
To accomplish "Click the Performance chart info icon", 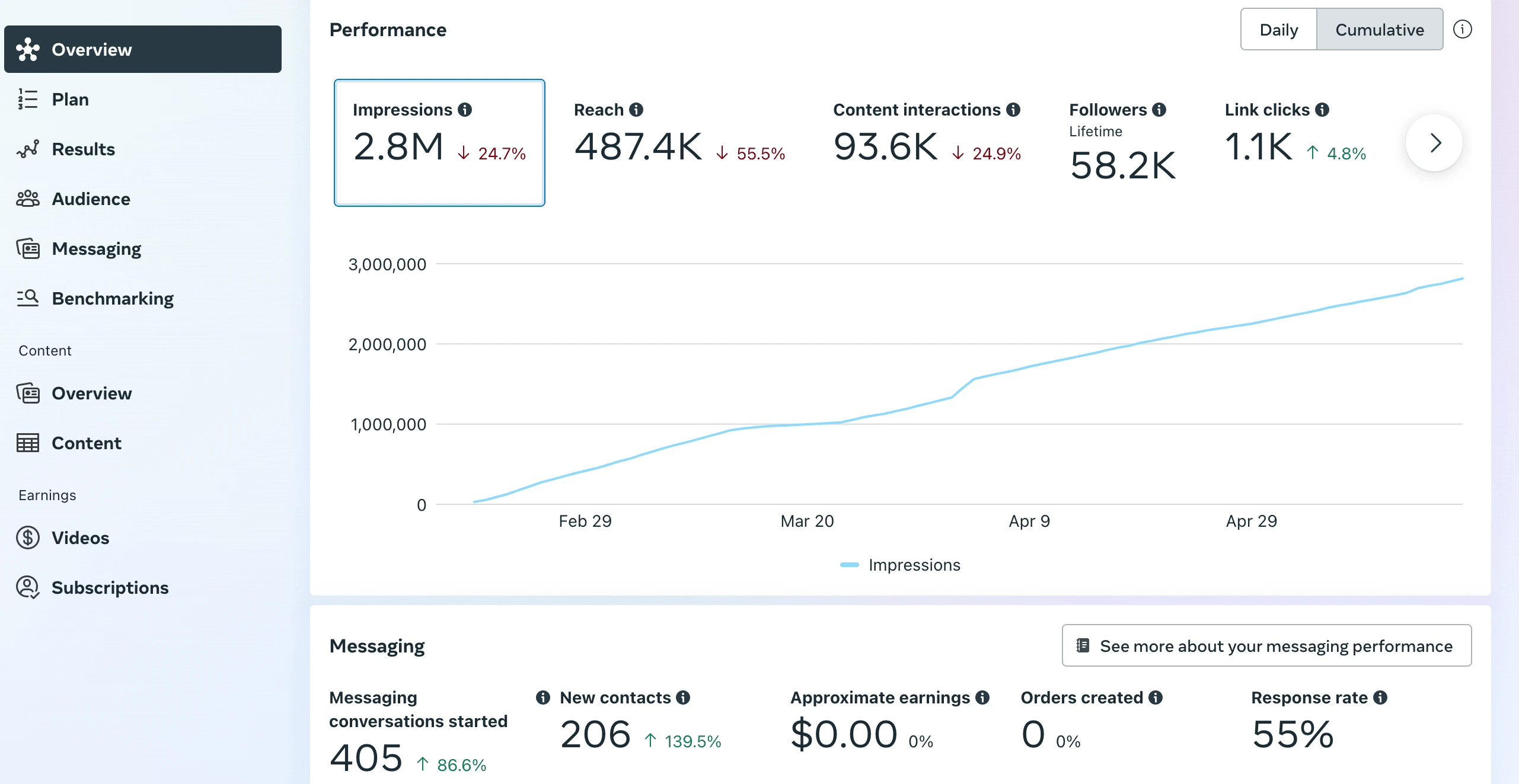I will tap(1462, 29).
